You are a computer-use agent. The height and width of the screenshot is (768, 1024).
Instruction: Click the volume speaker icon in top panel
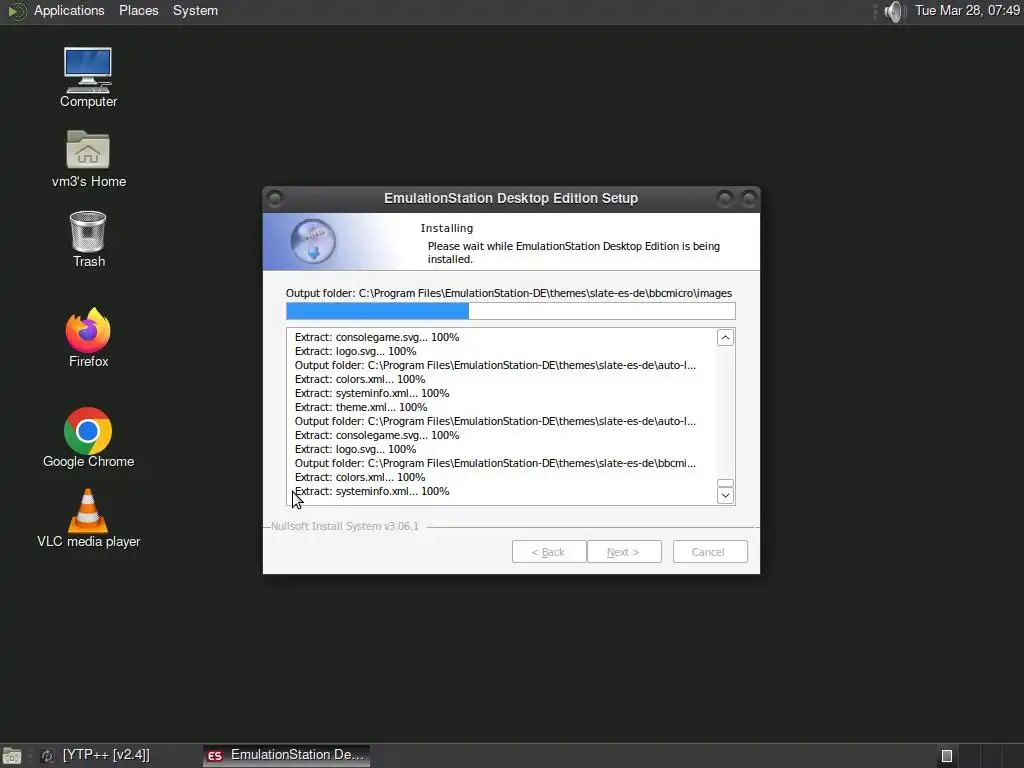893,11
